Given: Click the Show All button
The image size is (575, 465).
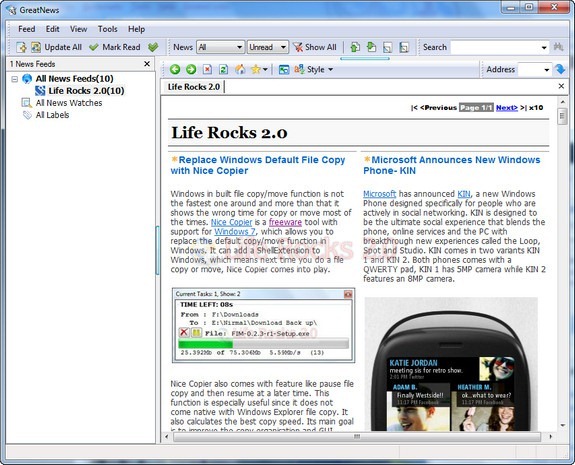Looking at the screenshot, I should [x=315, y=47].
